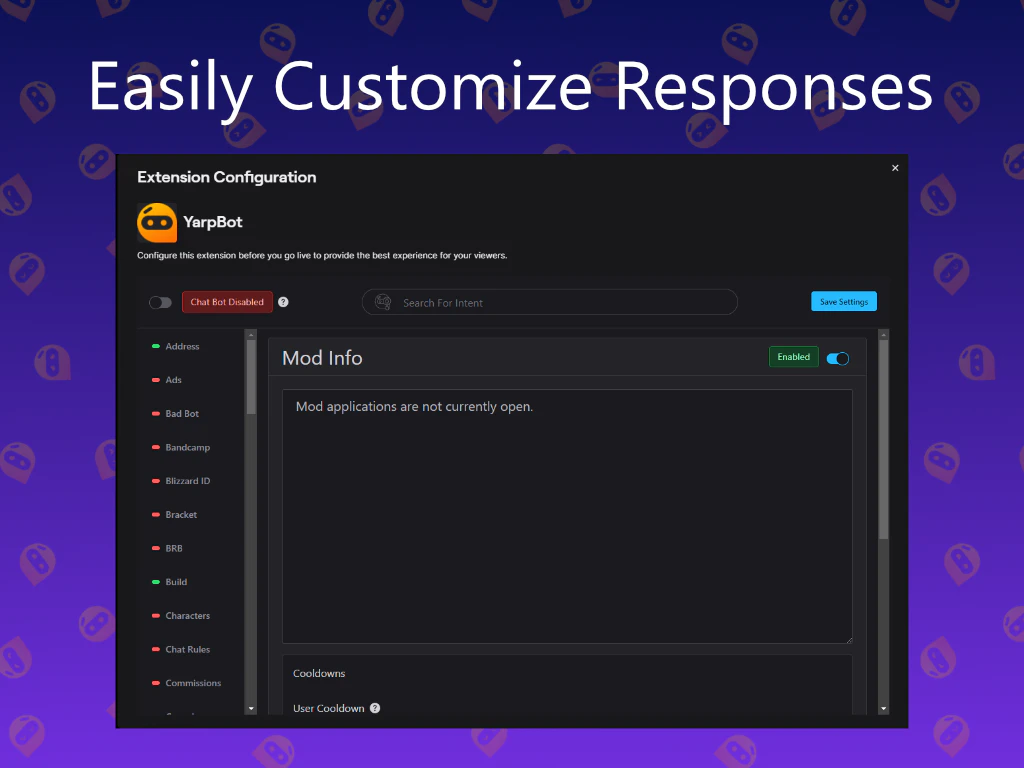Choose the Bracket intent

(x=181, y=515)
